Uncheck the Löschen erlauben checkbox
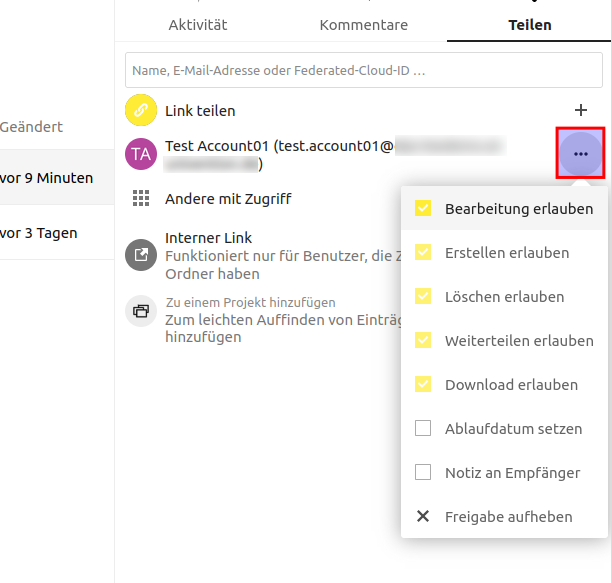612x583 pixels. (423, 296)
